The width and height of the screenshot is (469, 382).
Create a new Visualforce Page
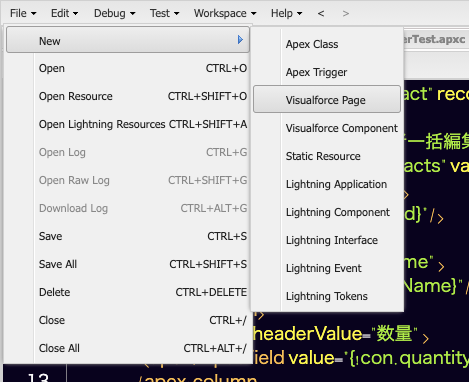tap(327, 99)
